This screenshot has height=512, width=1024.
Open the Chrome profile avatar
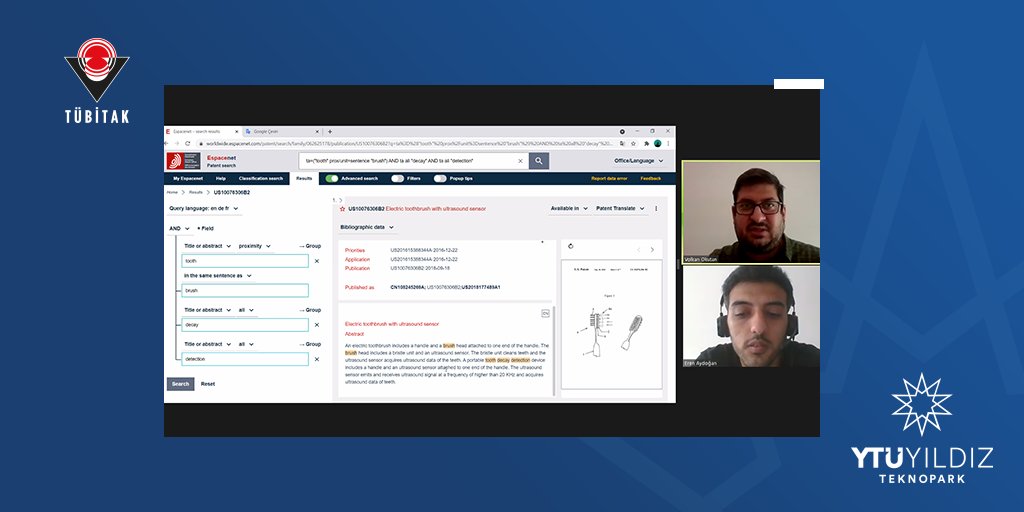658,144
